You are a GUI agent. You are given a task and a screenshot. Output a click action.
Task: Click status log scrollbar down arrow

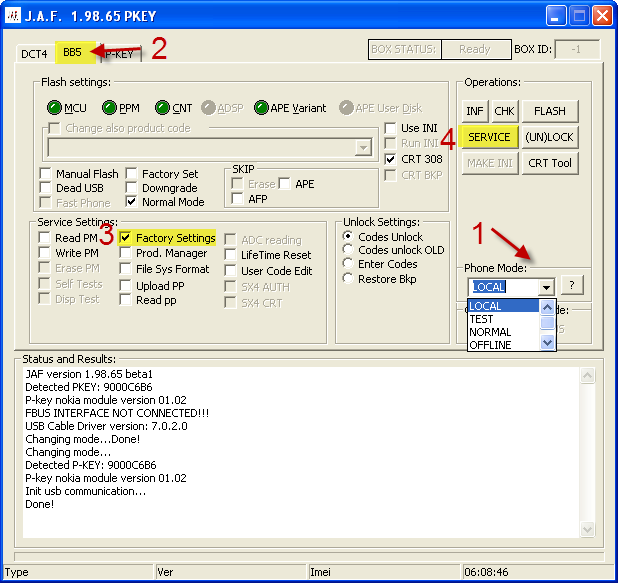(587, 529)
